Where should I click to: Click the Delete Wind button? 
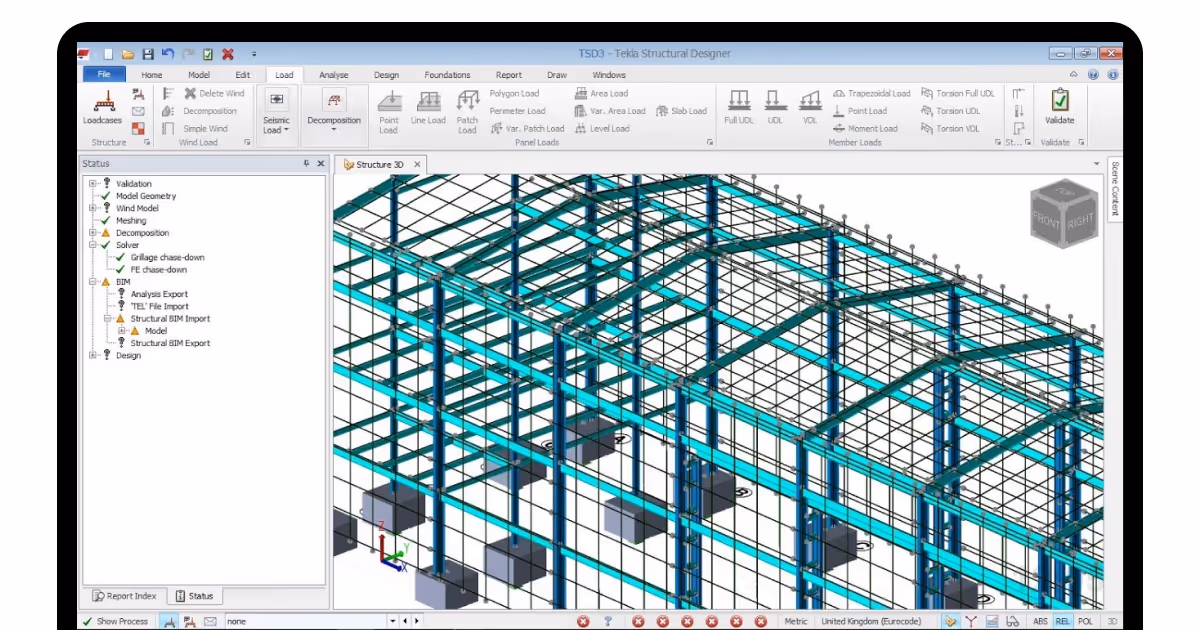pyautogui.click(x=213, y=94)
